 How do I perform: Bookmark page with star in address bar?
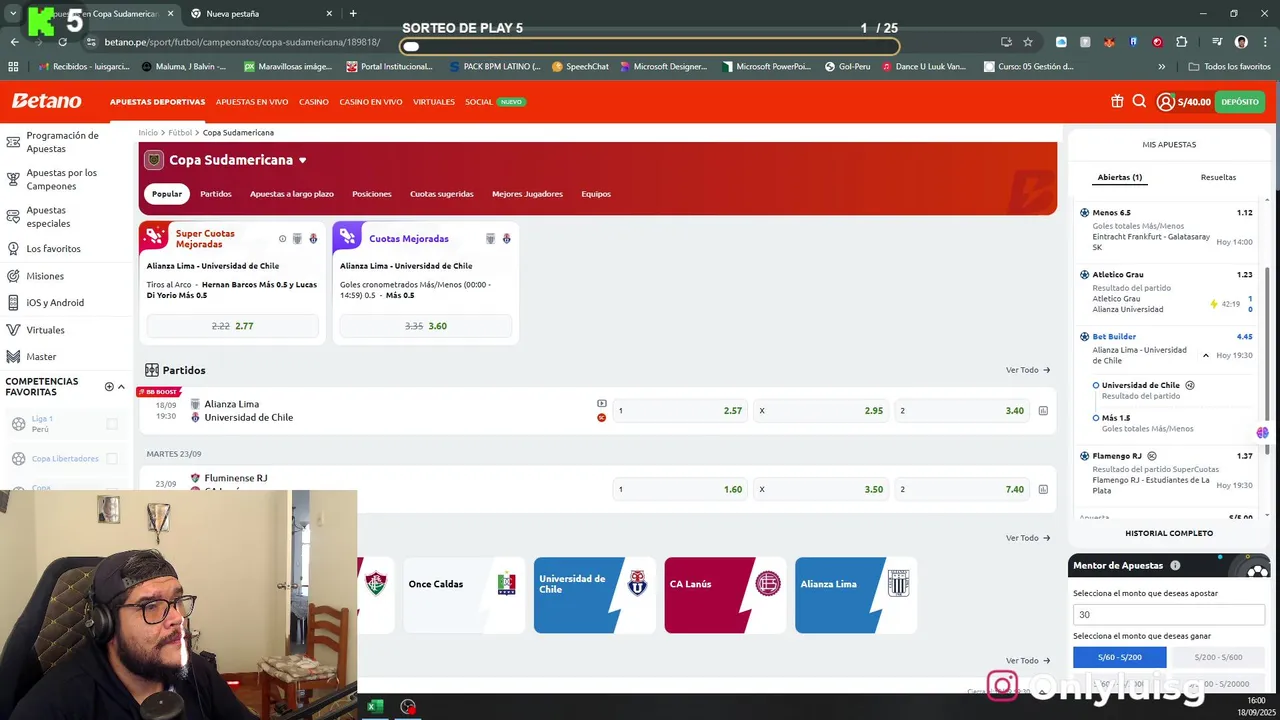[x=1027, y=42]
